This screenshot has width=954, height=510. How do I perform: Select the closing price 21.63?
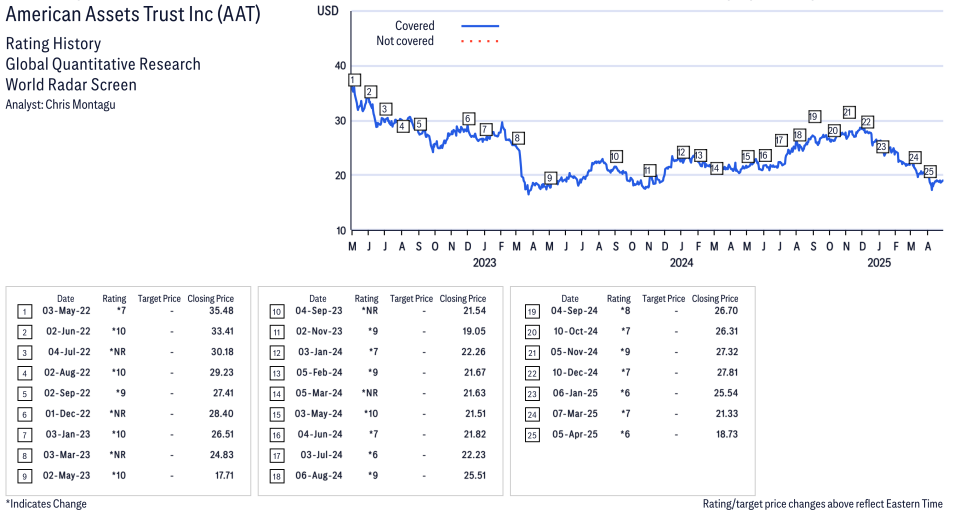click(x=475, y=393)
